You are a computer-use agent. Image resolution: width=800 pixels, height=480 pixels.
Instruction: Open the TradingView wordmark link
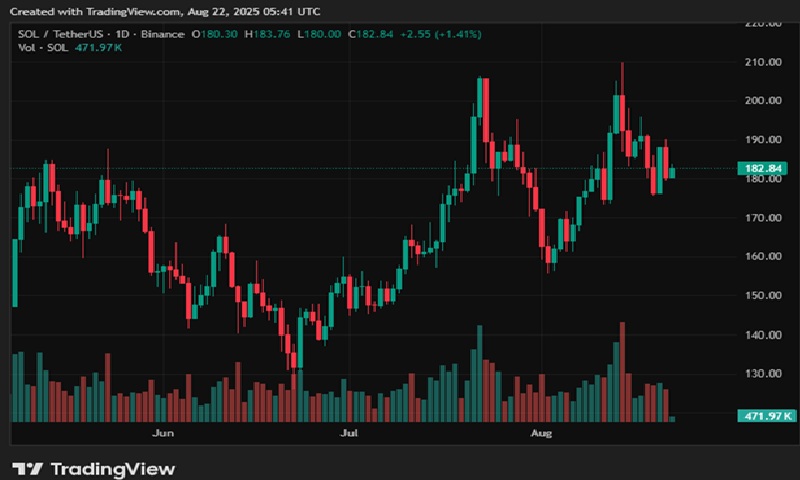(x=112, y=469)
